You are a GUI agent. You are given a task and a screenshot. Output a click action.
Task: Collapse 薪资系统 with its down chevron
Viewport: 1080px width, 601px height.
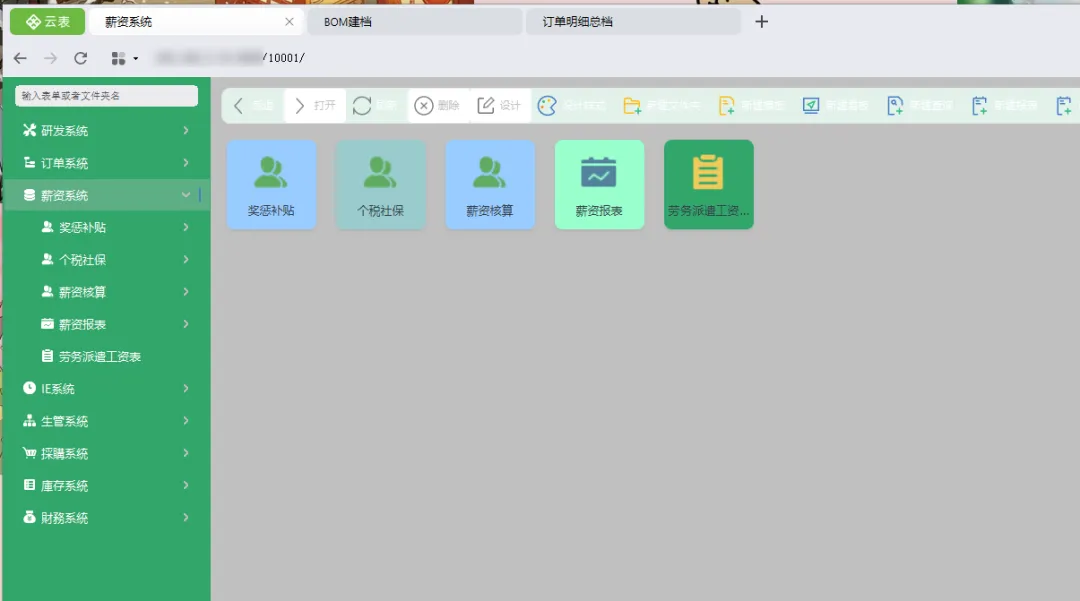click(186, 195)
